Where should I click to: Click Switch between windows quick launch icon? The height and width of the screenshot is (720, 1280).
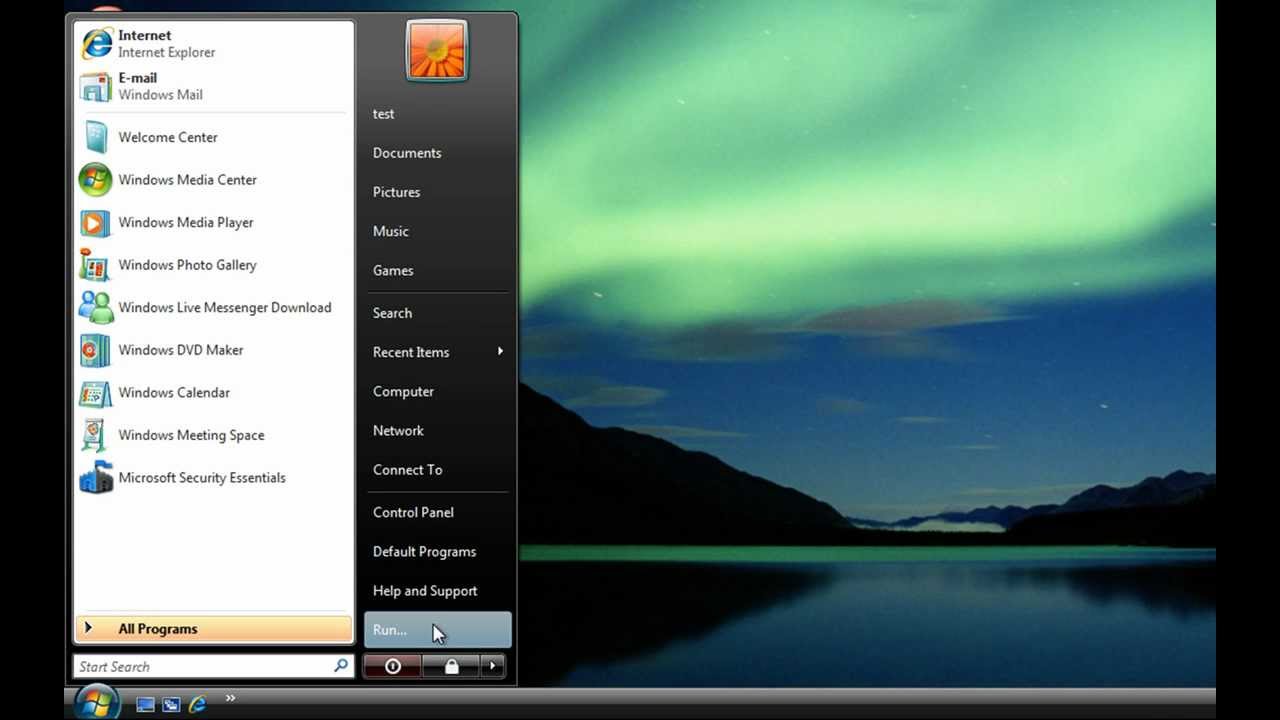coord(171,704)
